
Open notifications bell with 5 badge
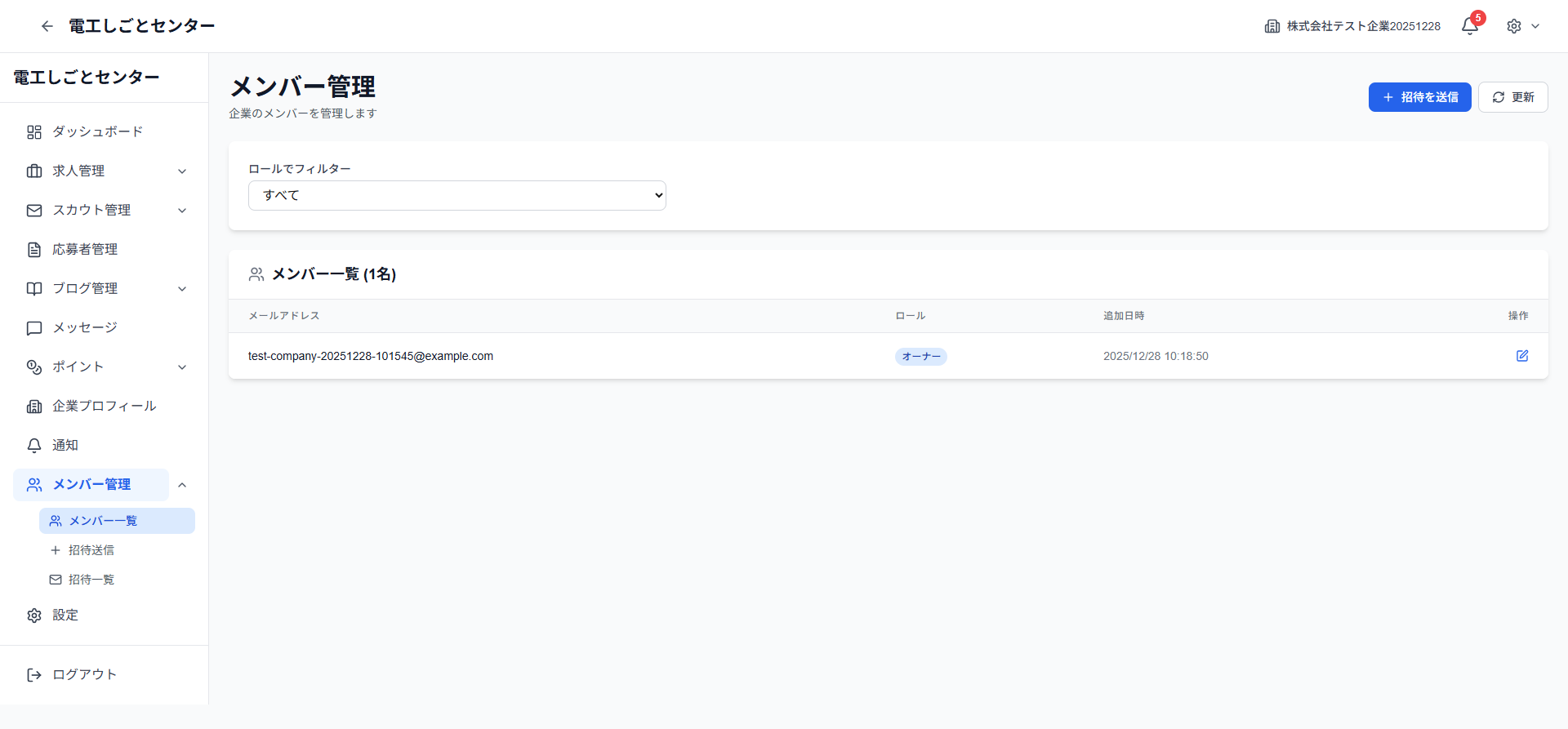coord(1470,26)
